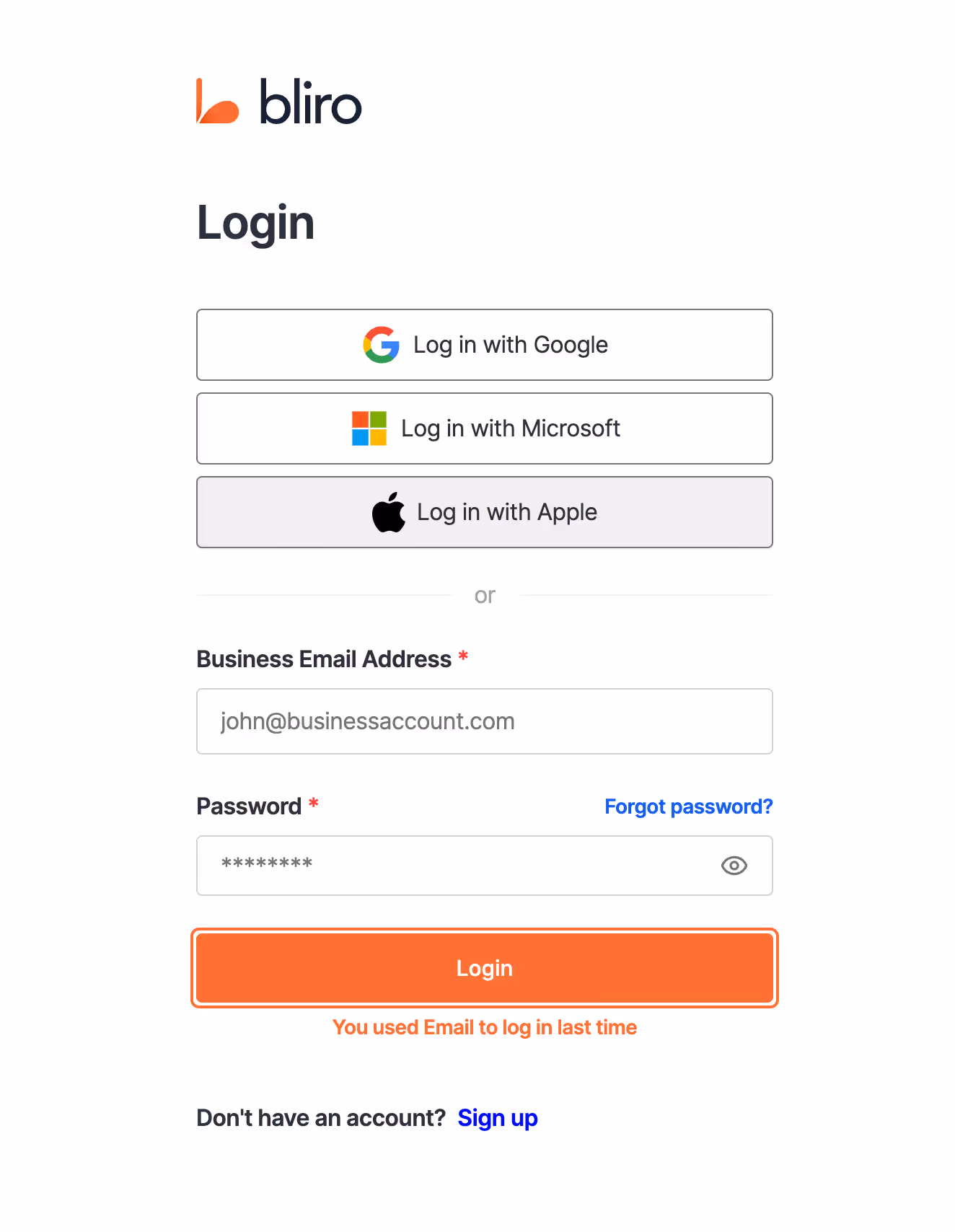This screenshot has width=955, height=1232.
Task: Click the Password field label
Action: coord(249,806)
